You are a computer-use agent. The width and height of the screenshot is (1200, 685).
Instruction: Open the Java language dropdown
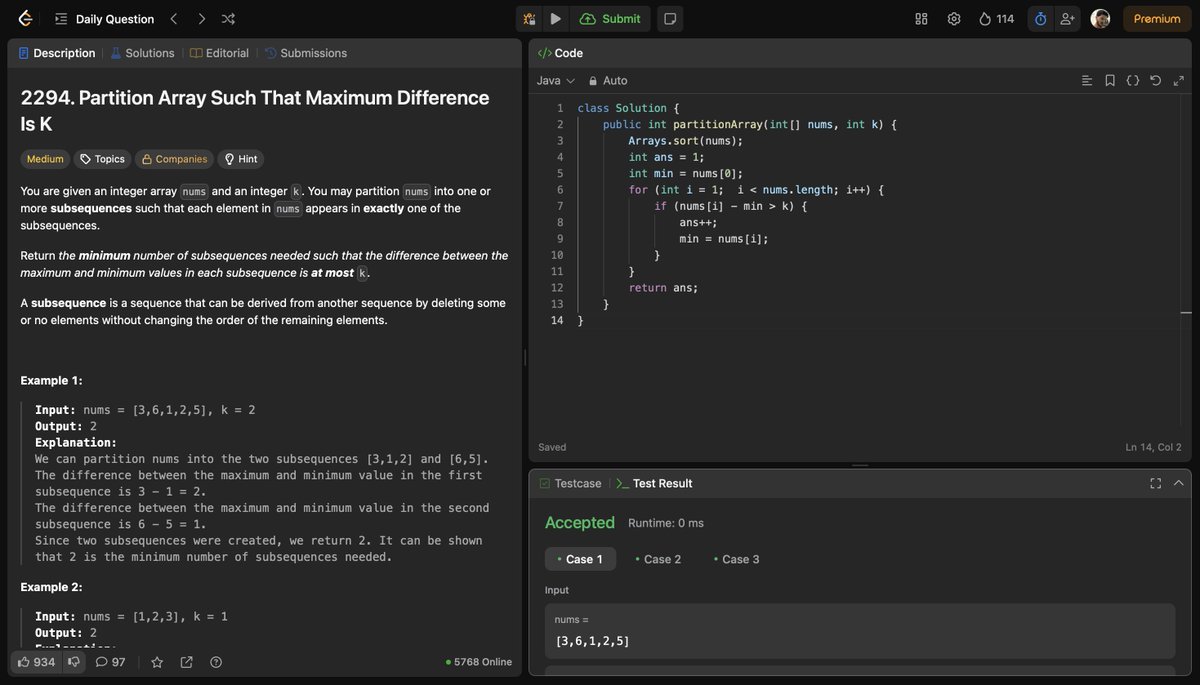(x=556, y=80)
